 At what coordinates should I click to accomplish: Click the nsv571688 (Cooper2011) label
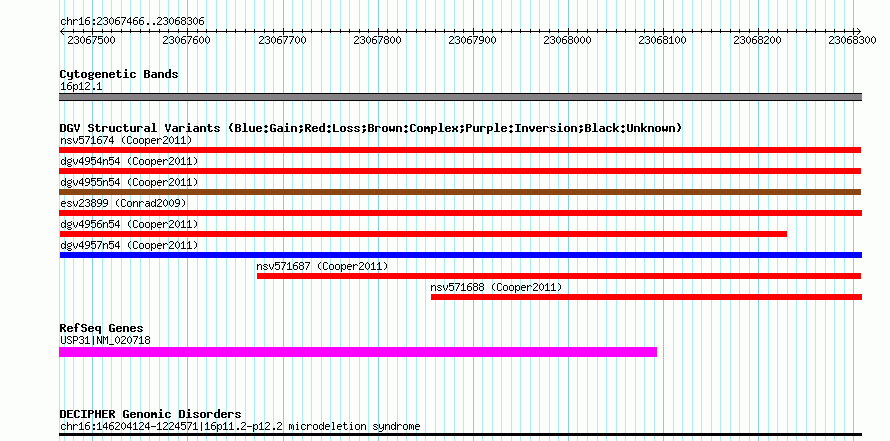[497, 287]
